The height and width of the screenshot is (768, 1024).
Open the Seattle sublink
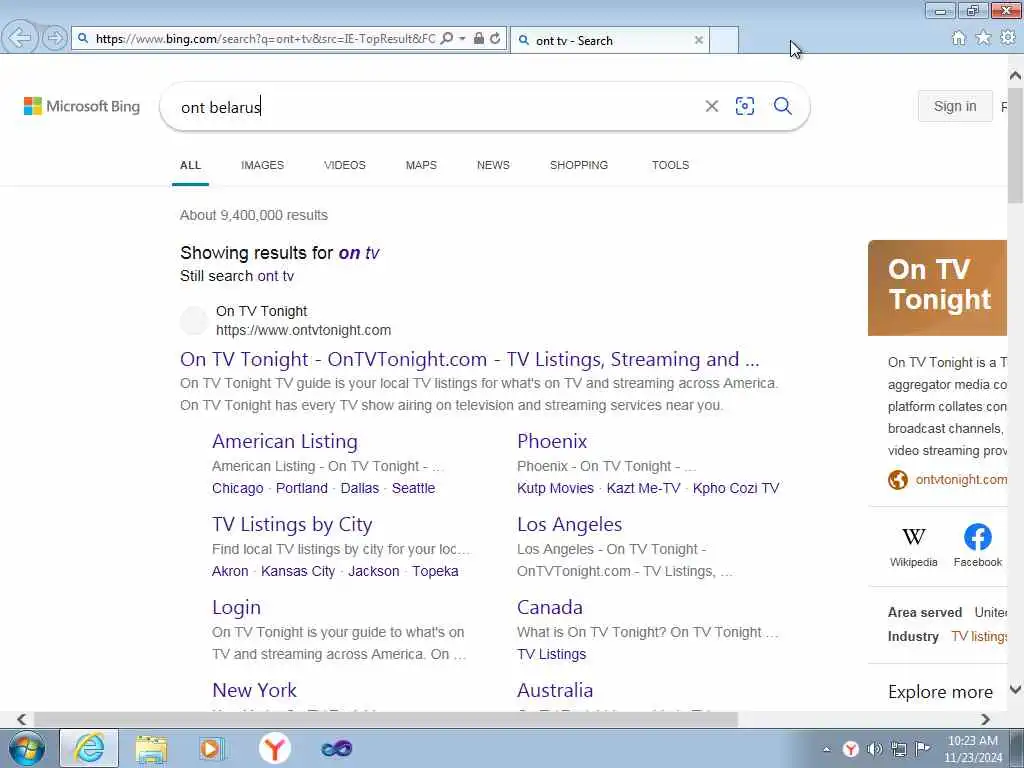point(413,488)
